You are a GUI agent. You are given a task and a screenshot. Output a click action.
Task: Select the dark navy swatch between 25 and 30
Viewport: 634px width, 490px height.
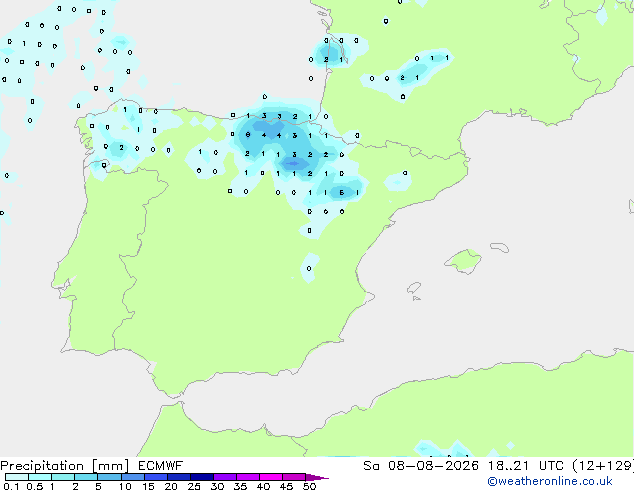pos(202,477)
